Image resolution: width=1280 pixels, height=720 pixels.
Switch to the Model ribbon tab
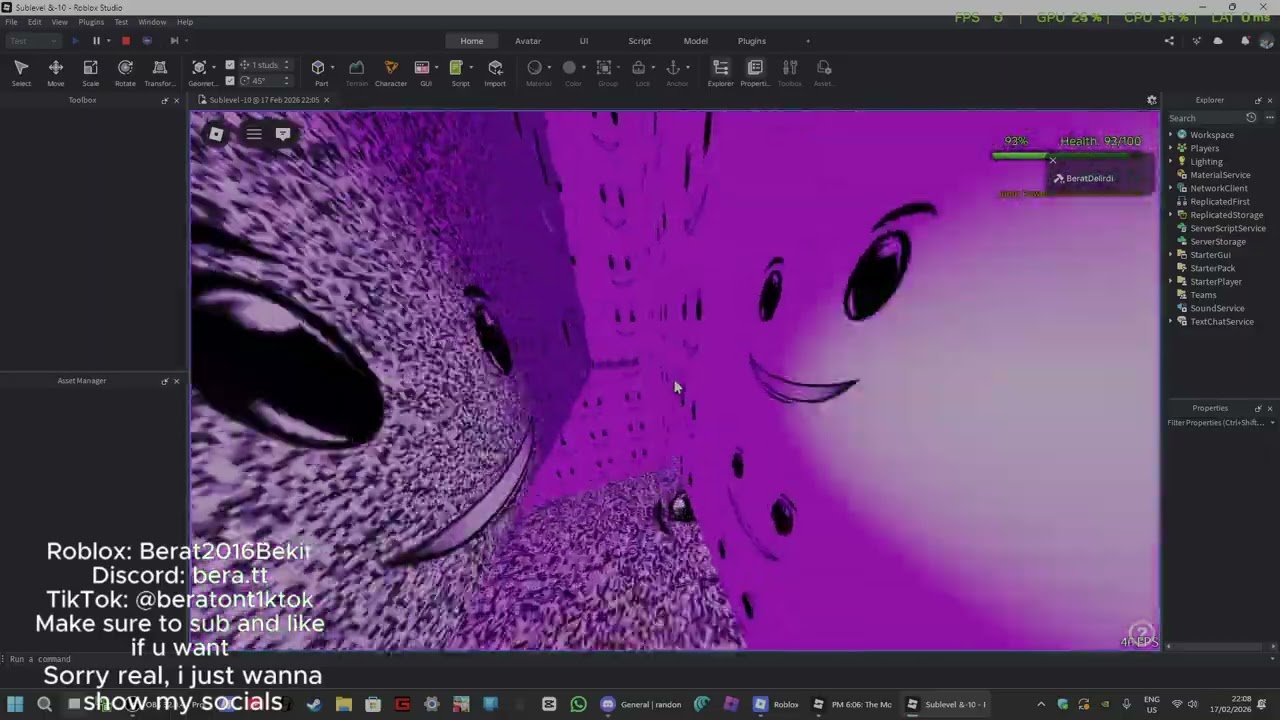[696, 41]
